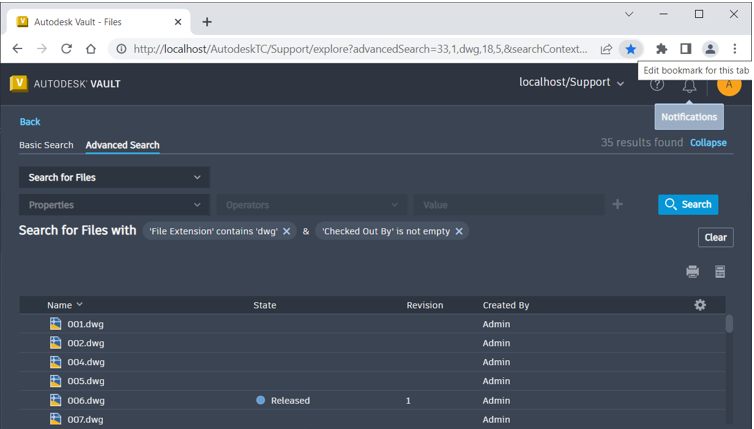Open file 004.dwg
This screenshot has width=754, height=429.
[x=86, y=362]
